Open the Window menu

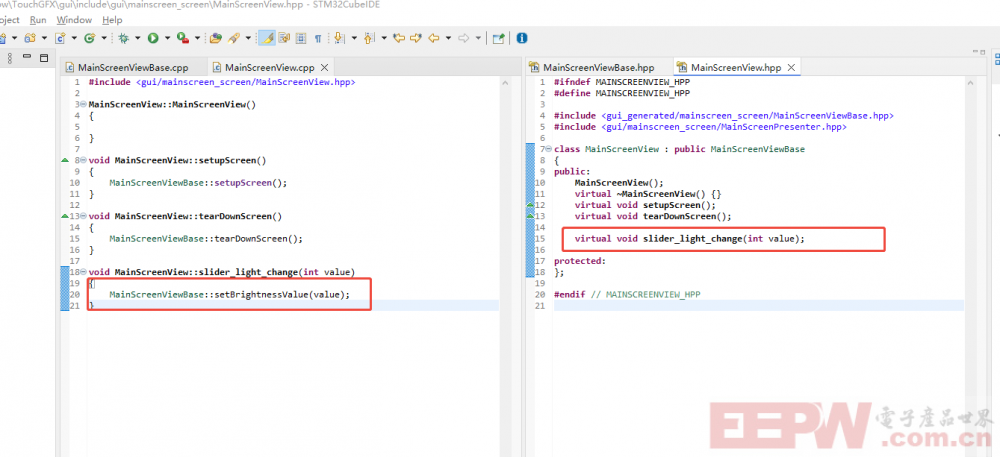pyautogui.click(x=74, y=20)
